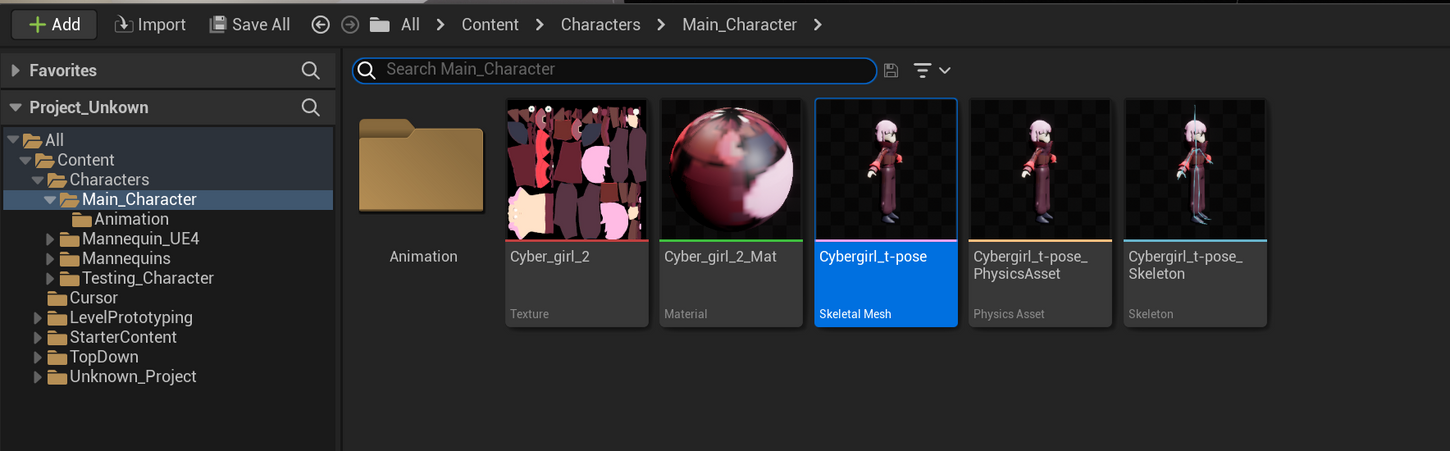Click the Import button
Viewport: 1450px width, 451px height.
(x=150, y=25)
